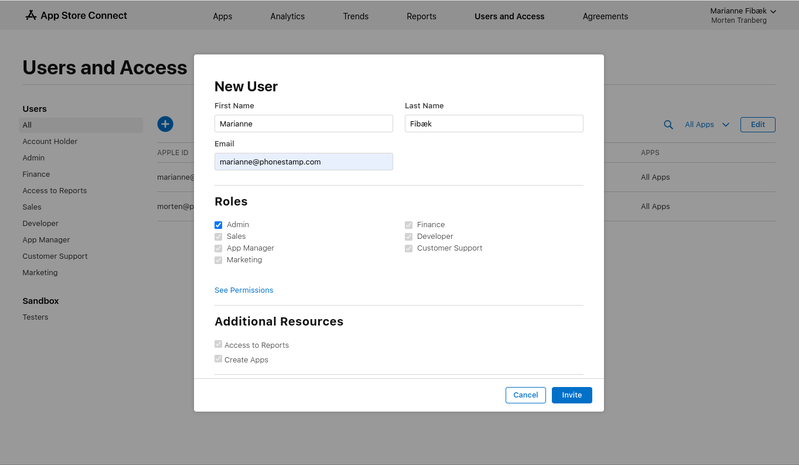
Task: Filter users by Developer in sidebar
Action: (x=40, y=223)
